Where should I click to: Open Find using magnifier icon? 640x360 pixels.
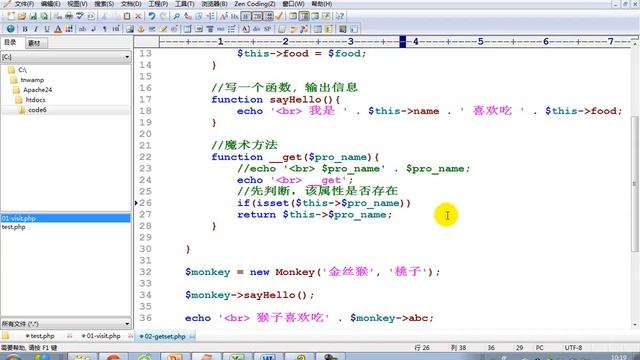177,16
